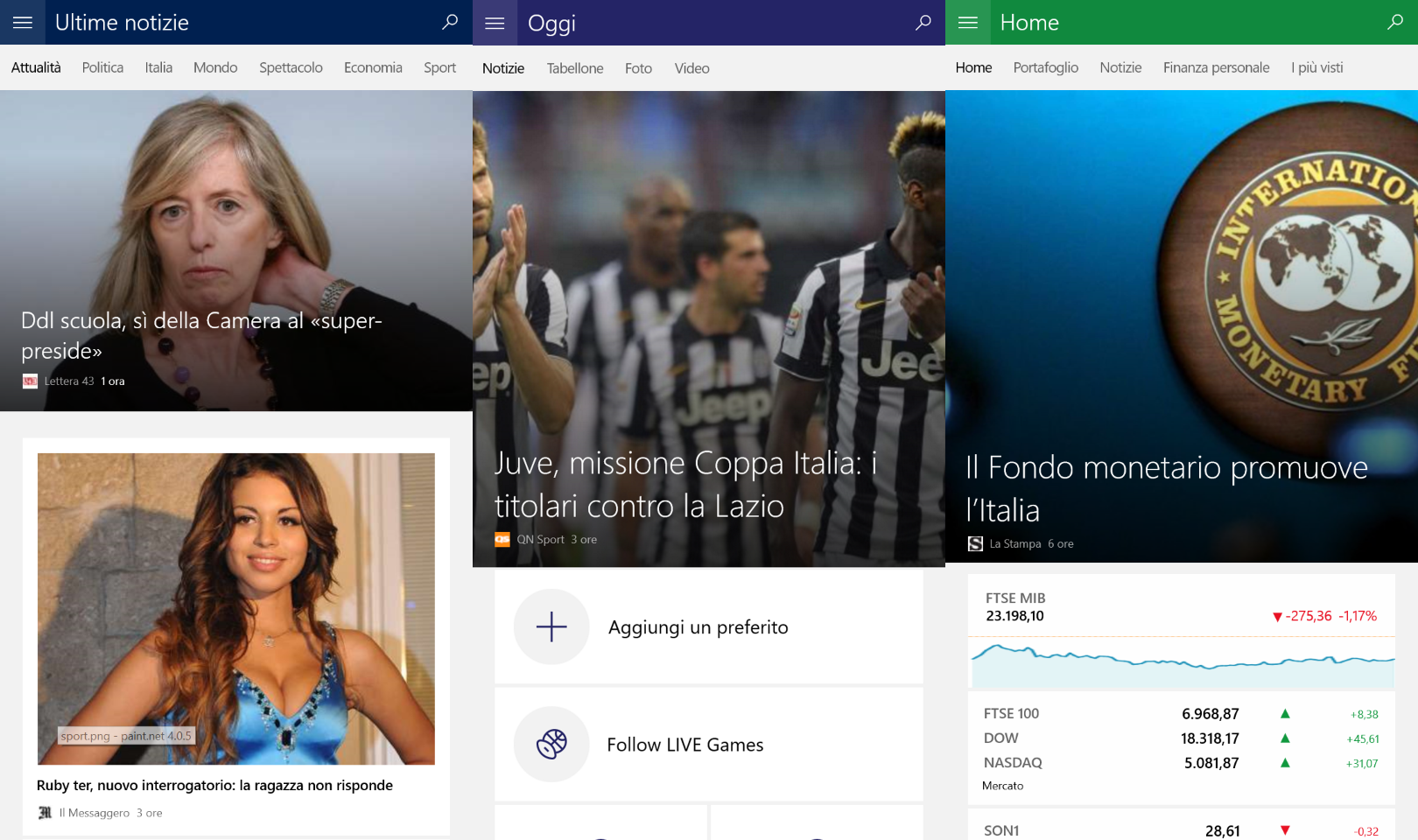The width and height of the screenshot is (1418, 840).
Task: Open the hamburger menu in Ultime notizie
Action: pyautogui.click(x=22, y=22)
